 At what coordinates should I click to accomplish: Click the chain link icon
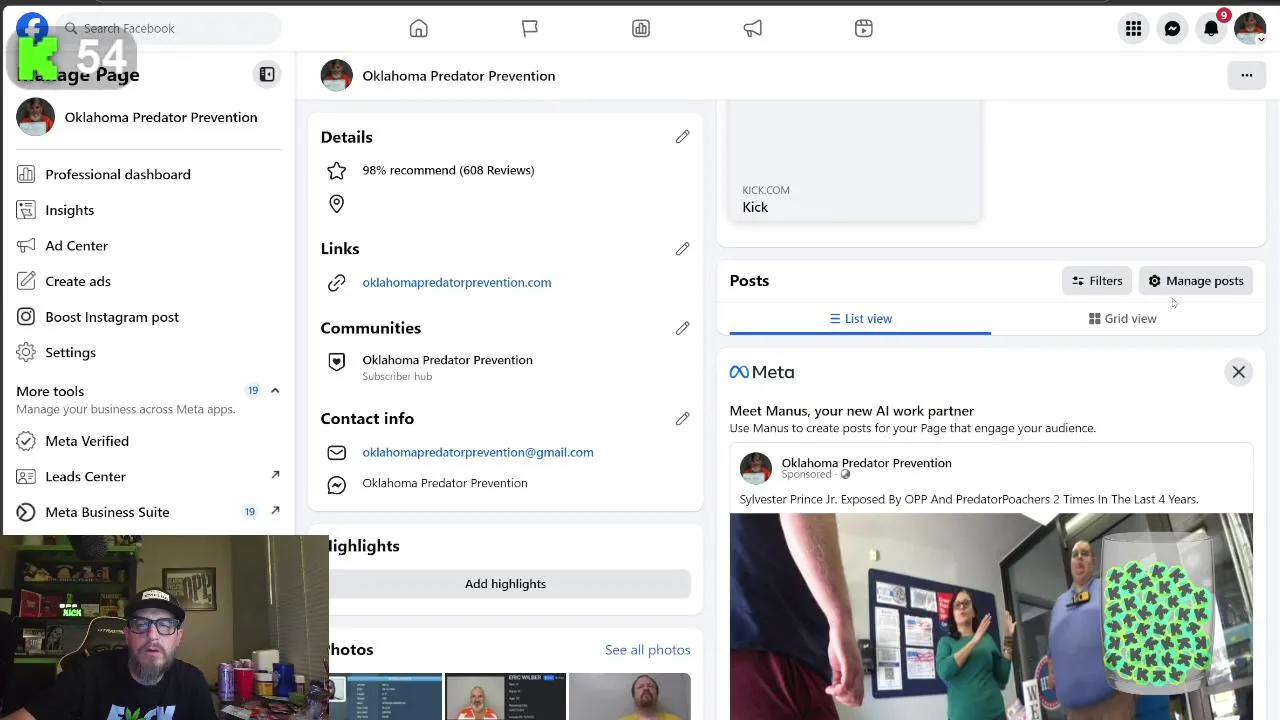coord(337,283)
